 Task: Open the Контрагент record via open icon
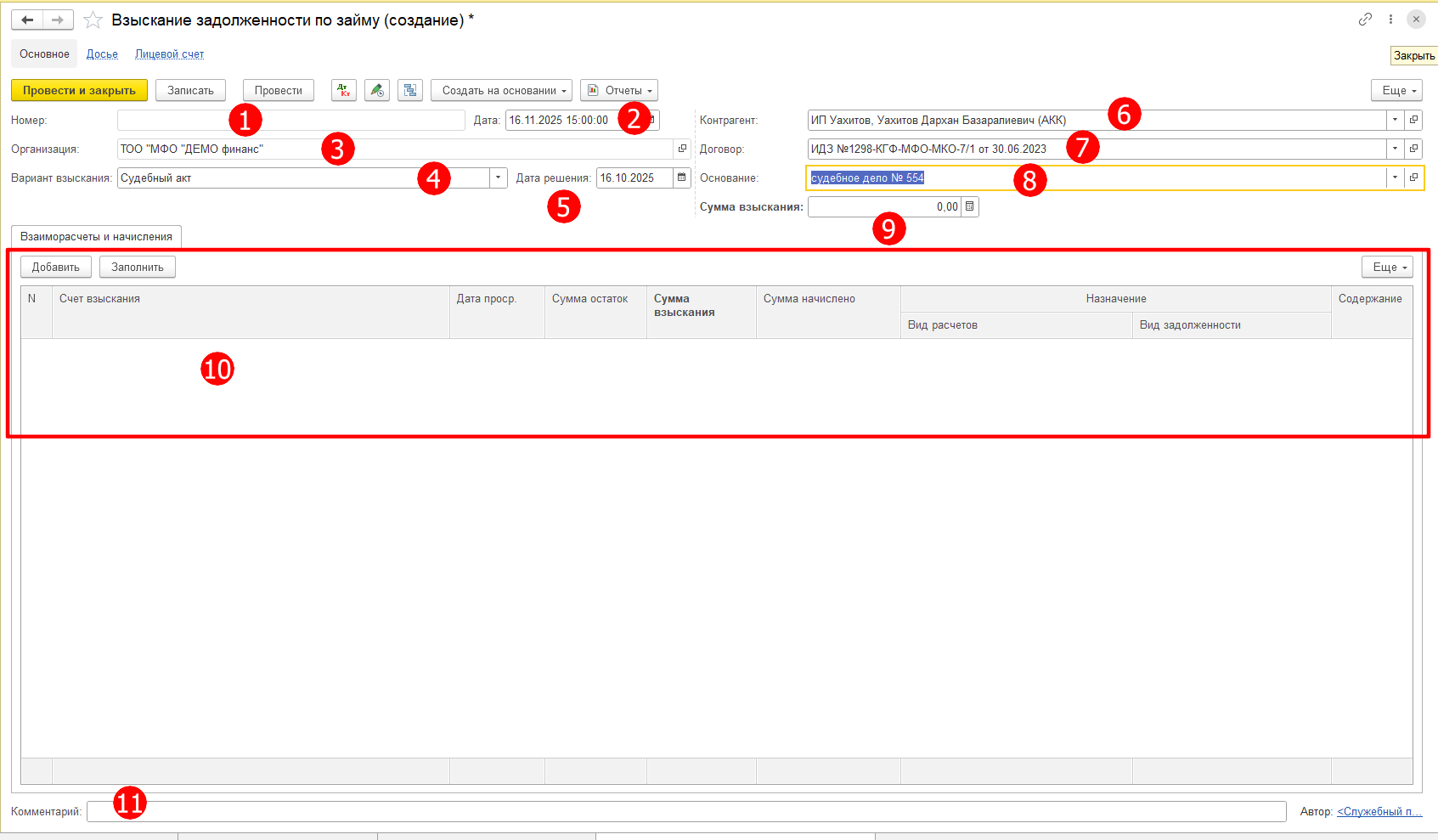point(1413,120)
